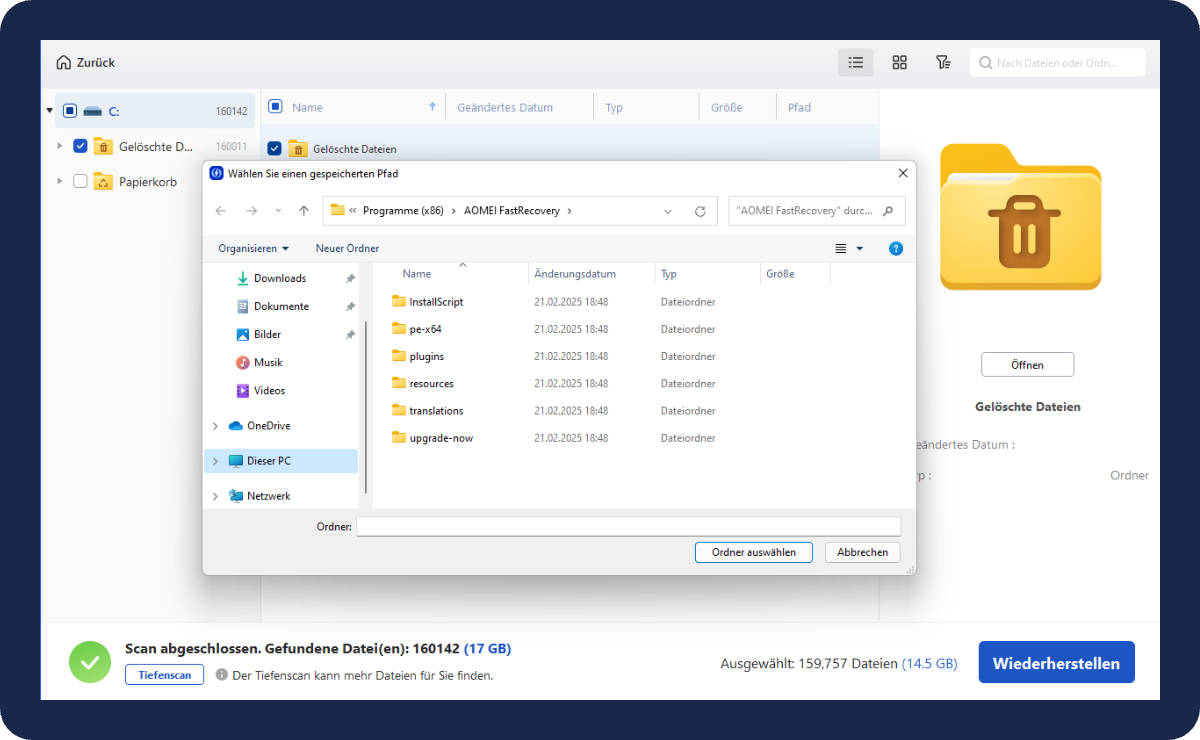This screenshot has height=740, width=1200.
Task: Click the dialog sidebar scrollbar
Action: pyautogui.click(x=366, y=406)
